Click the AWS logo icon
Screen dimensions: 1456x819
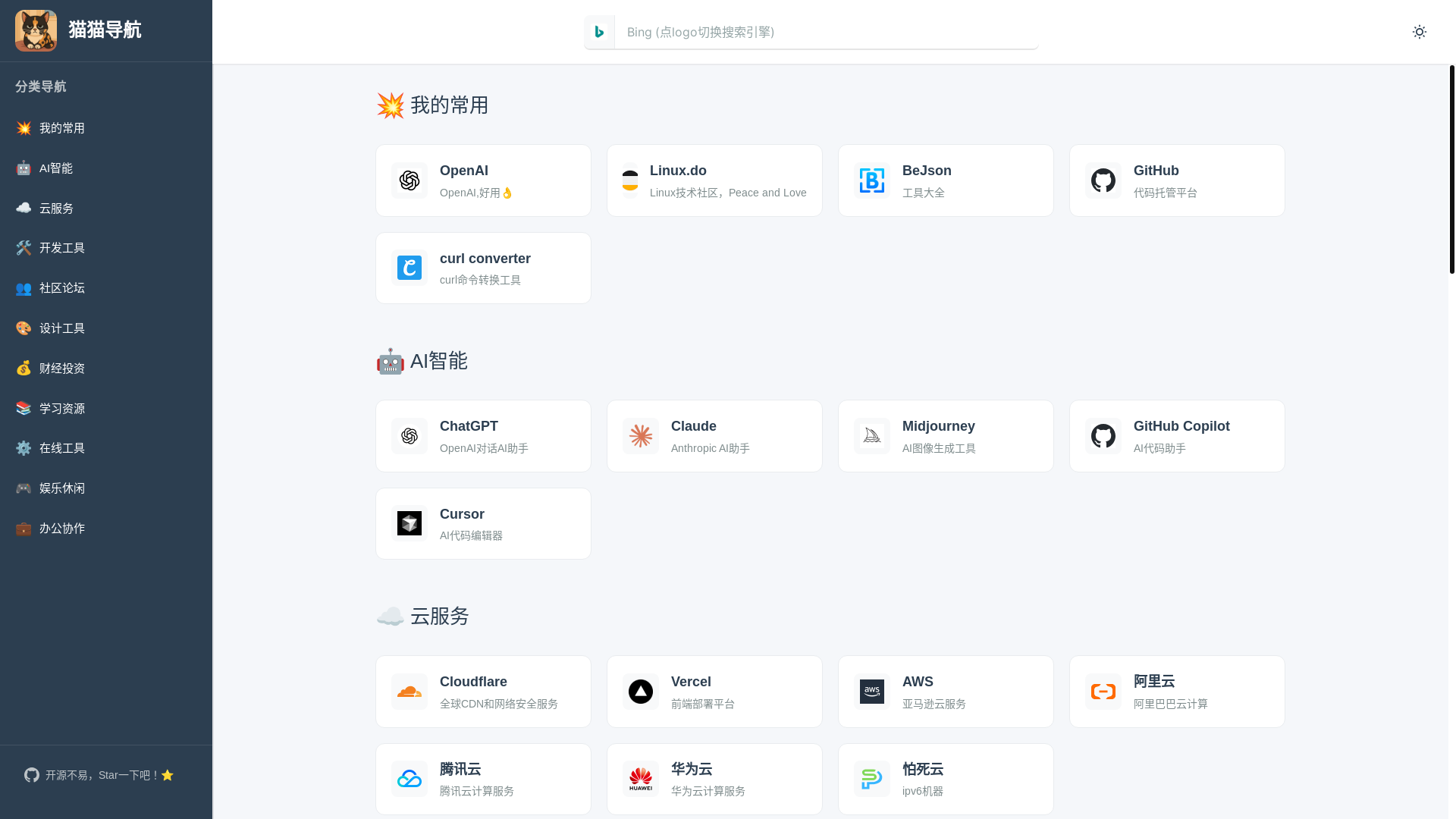pos(872,692)
